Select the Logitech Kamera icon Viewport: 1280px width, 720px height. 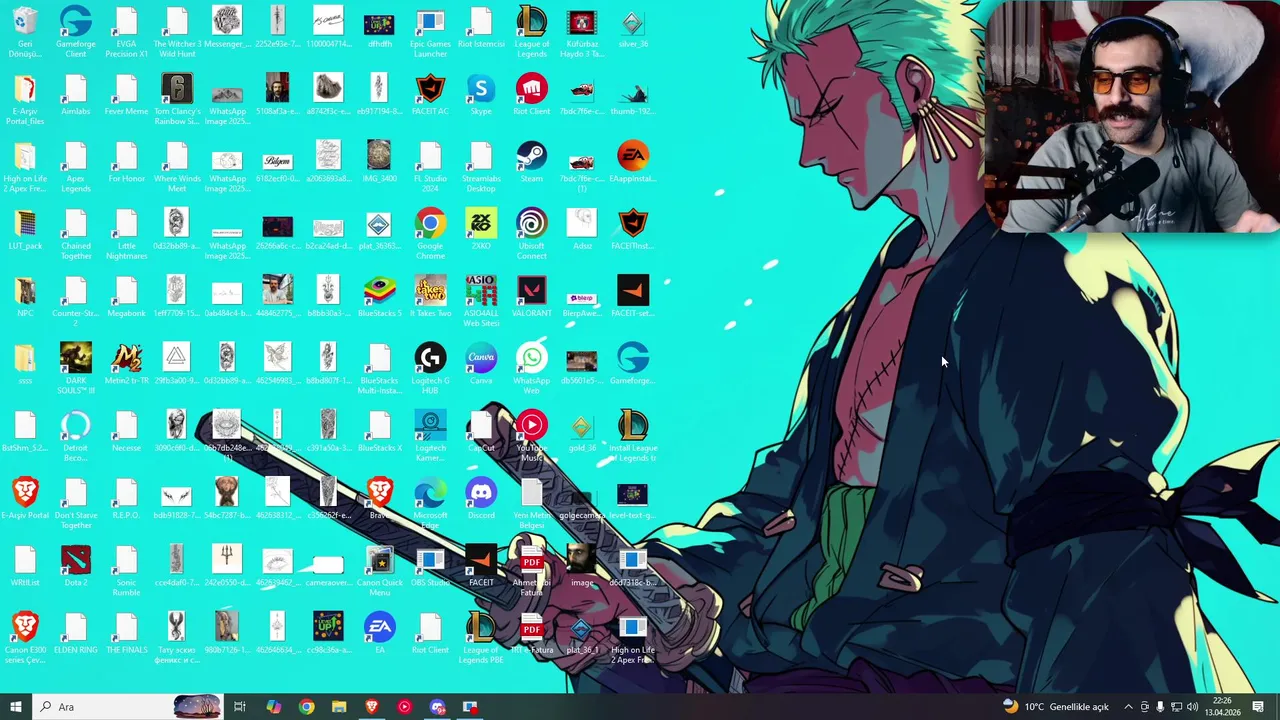[x=430, y=436]
